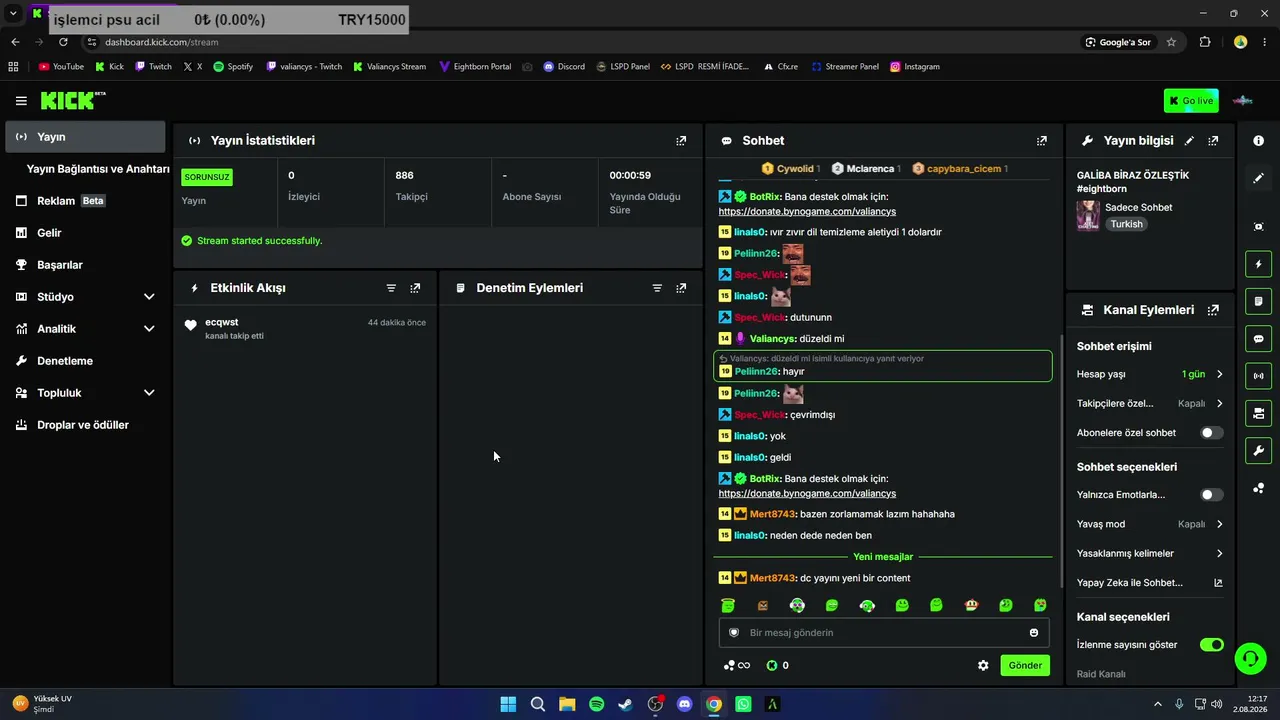Screen dimensions: 1280x720
Task: Toggle the Moderation actions widget button
Action: click(1258, 301)
